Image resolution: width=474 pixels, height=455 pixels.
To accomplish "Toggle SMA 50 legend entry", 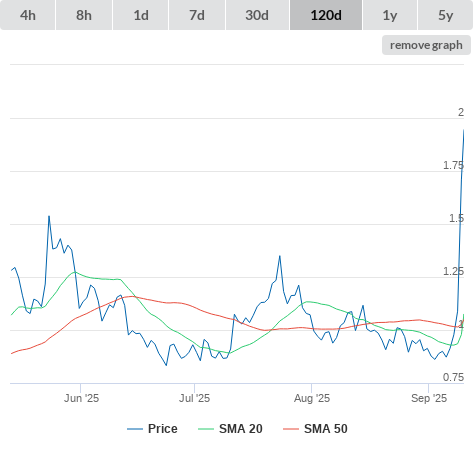I will click(x=326, y=429).
